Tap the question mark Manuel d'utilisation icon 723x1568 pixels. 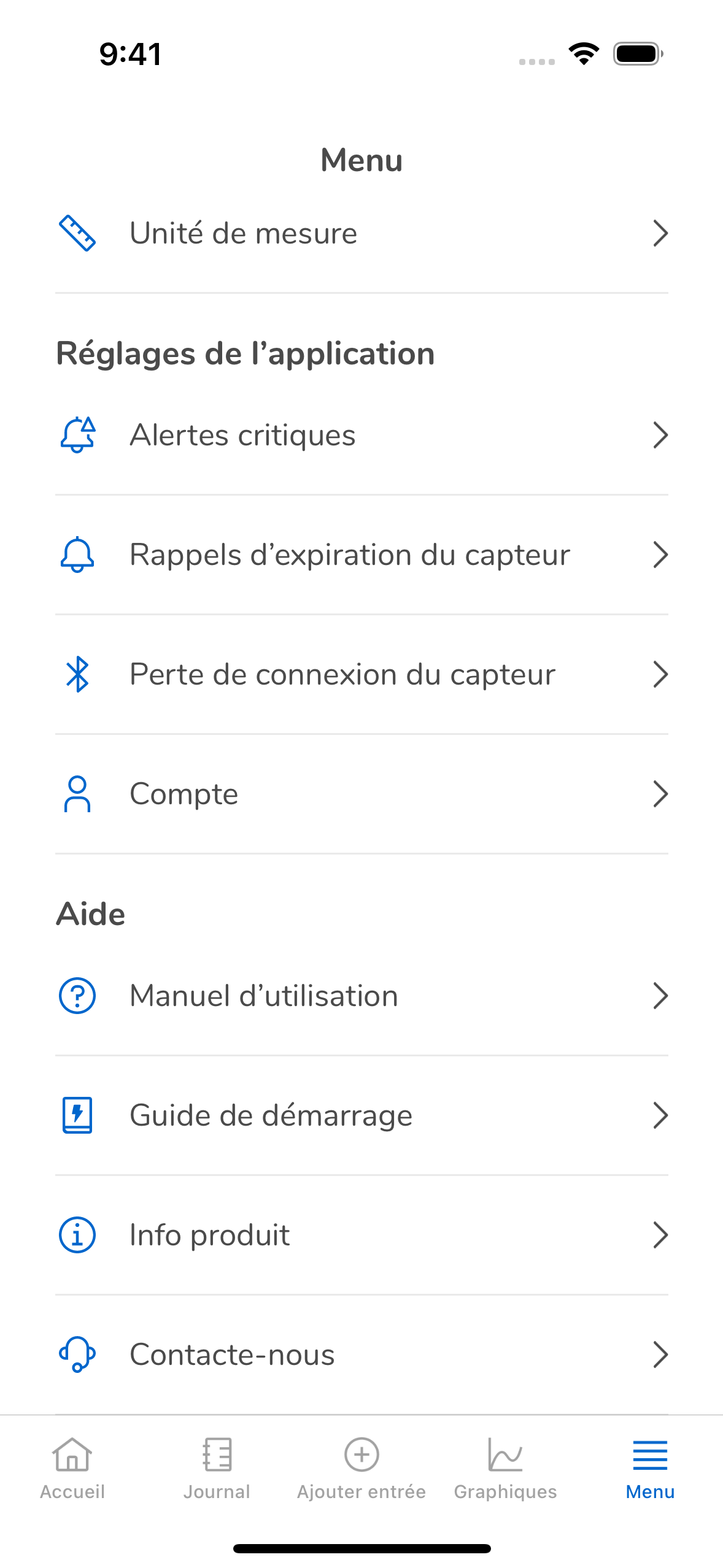point(77,996)
